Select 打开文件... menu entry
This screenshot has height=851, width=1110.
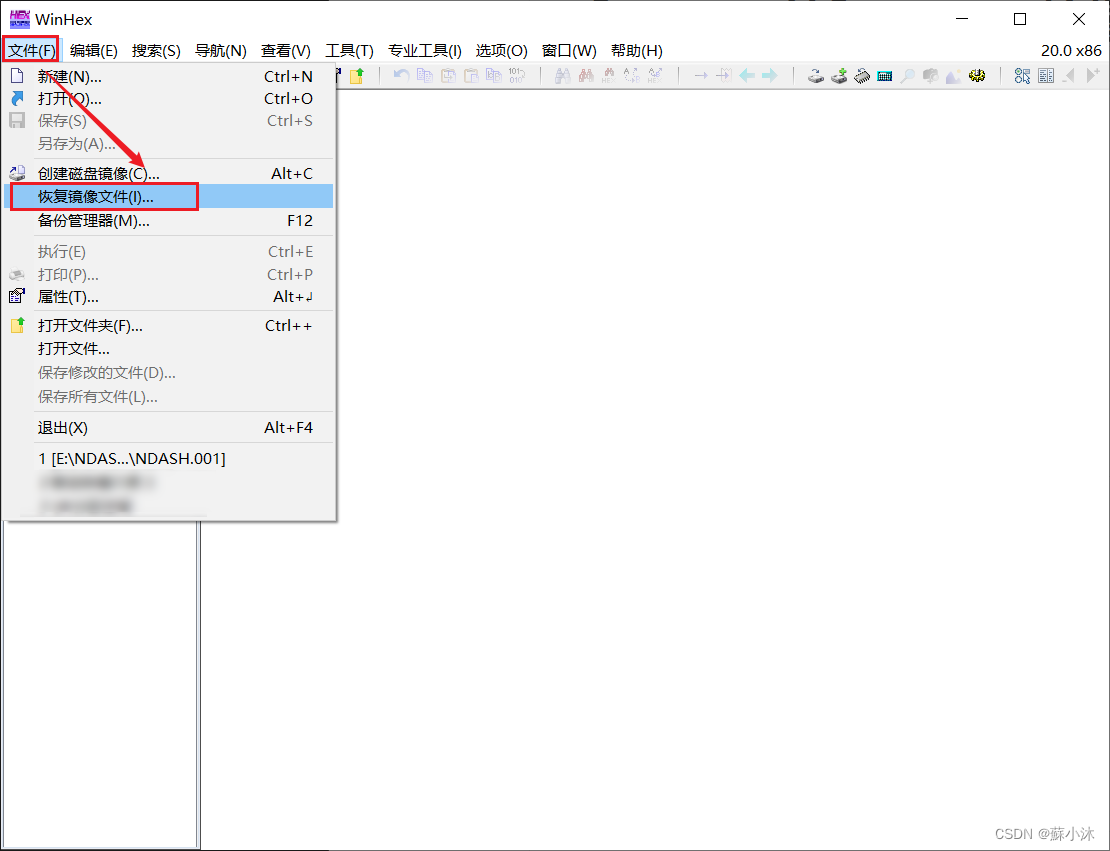pos(168,349)
